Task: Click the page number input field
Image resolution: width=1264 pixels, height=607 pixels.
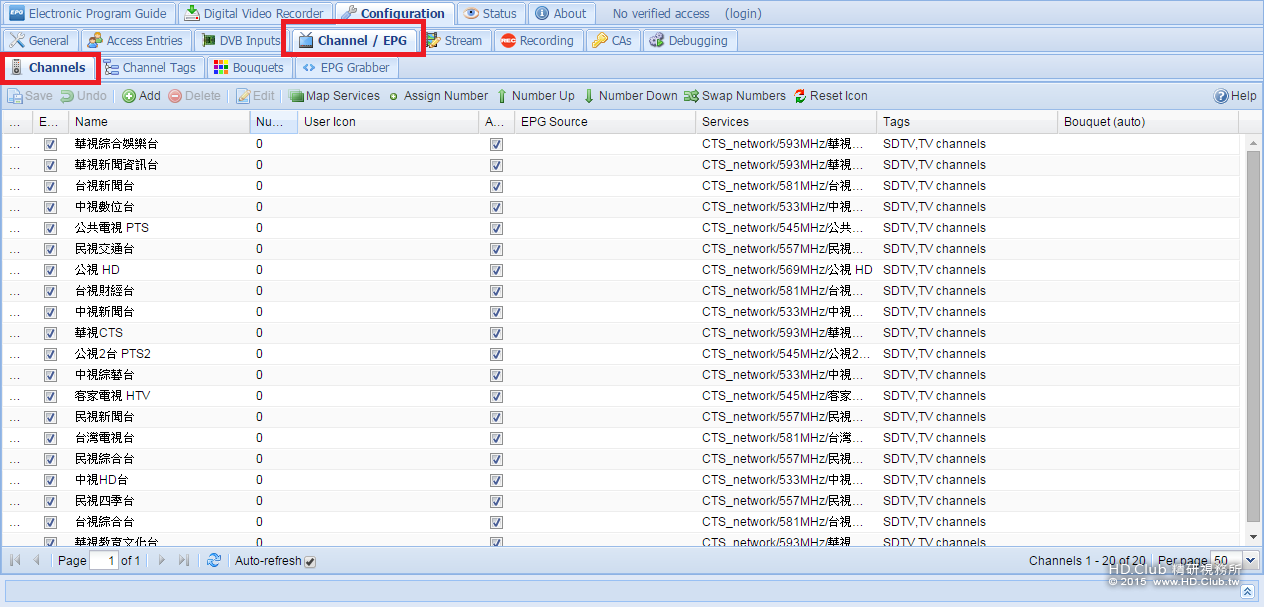Action: pos(103,561)
